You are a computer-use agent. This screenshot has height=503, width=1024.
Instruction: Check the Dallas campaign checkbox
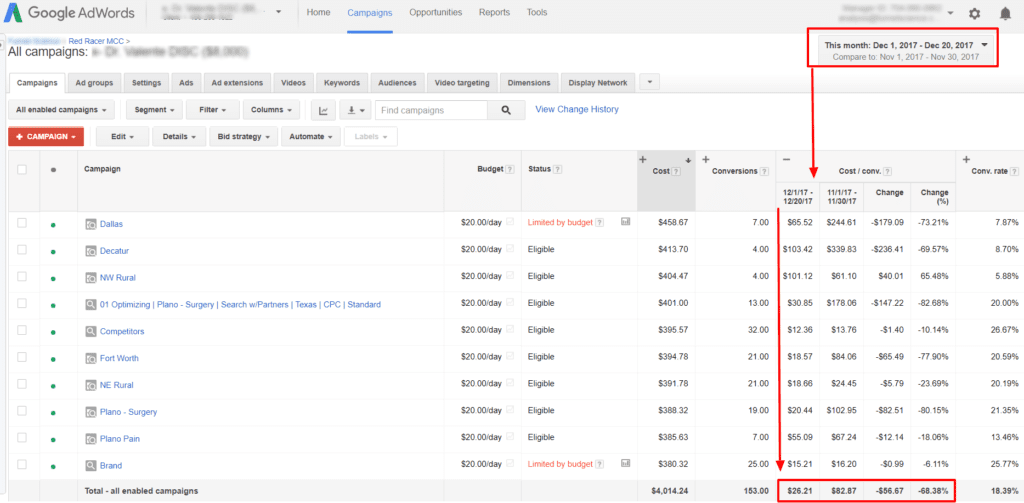[22, 222]
